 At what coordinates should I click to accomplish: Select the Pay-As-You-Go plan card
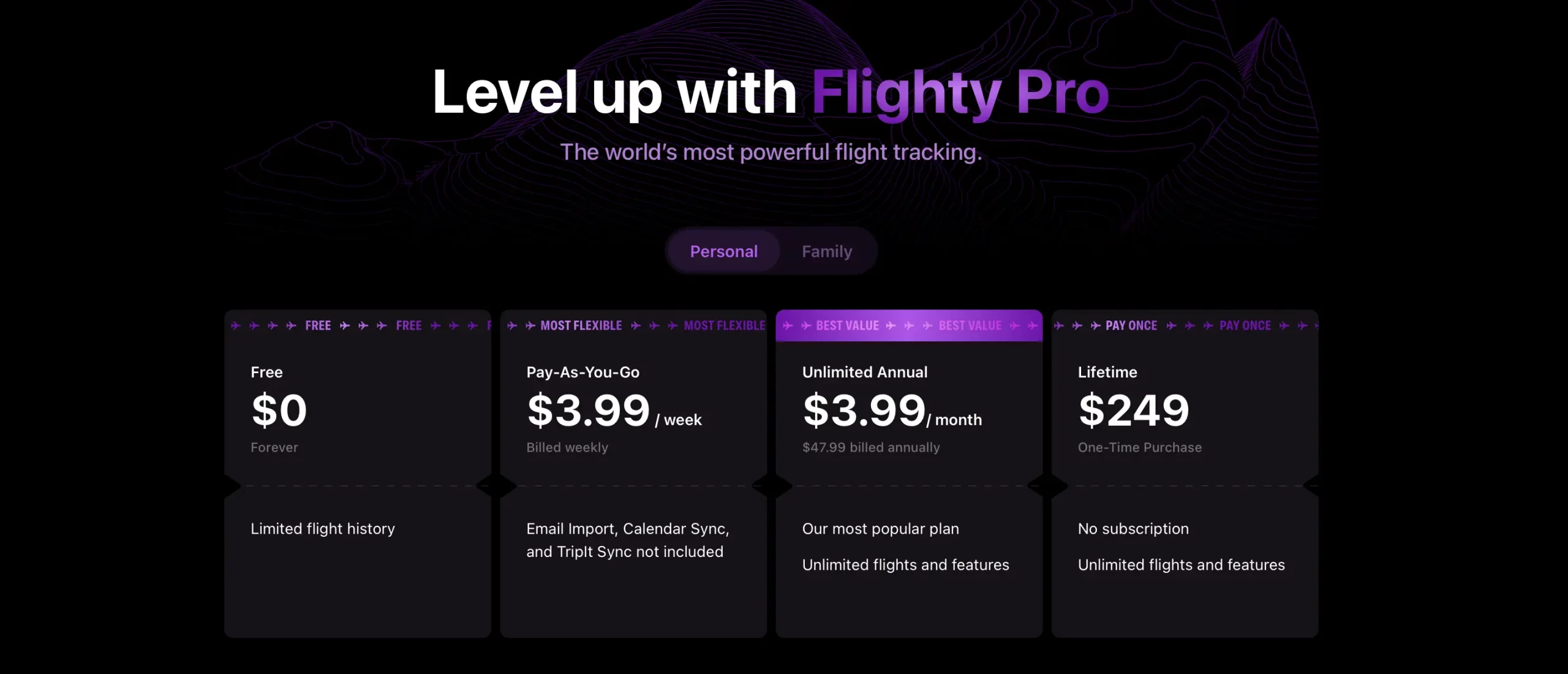click(x=633, y=474)
